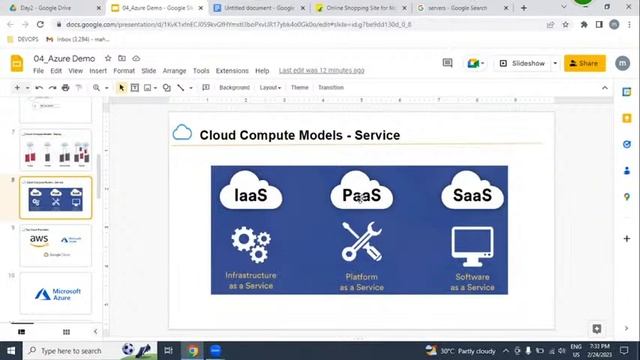Click the undo arrow in toolbar
The width and height of the screenshot is (640, 360).
[39, 88]
